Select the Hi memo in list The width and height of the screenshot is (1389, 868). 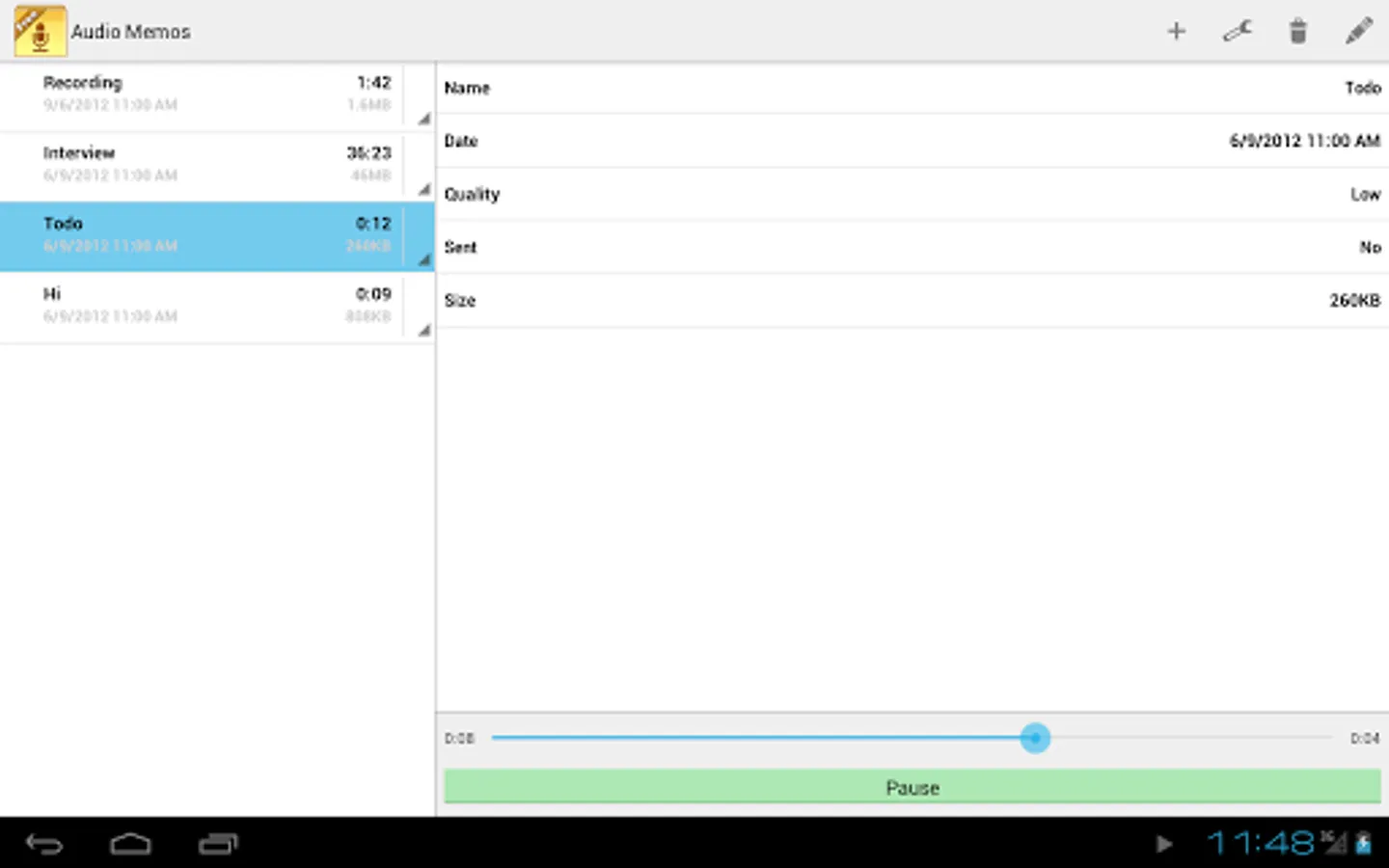[217, 308]
